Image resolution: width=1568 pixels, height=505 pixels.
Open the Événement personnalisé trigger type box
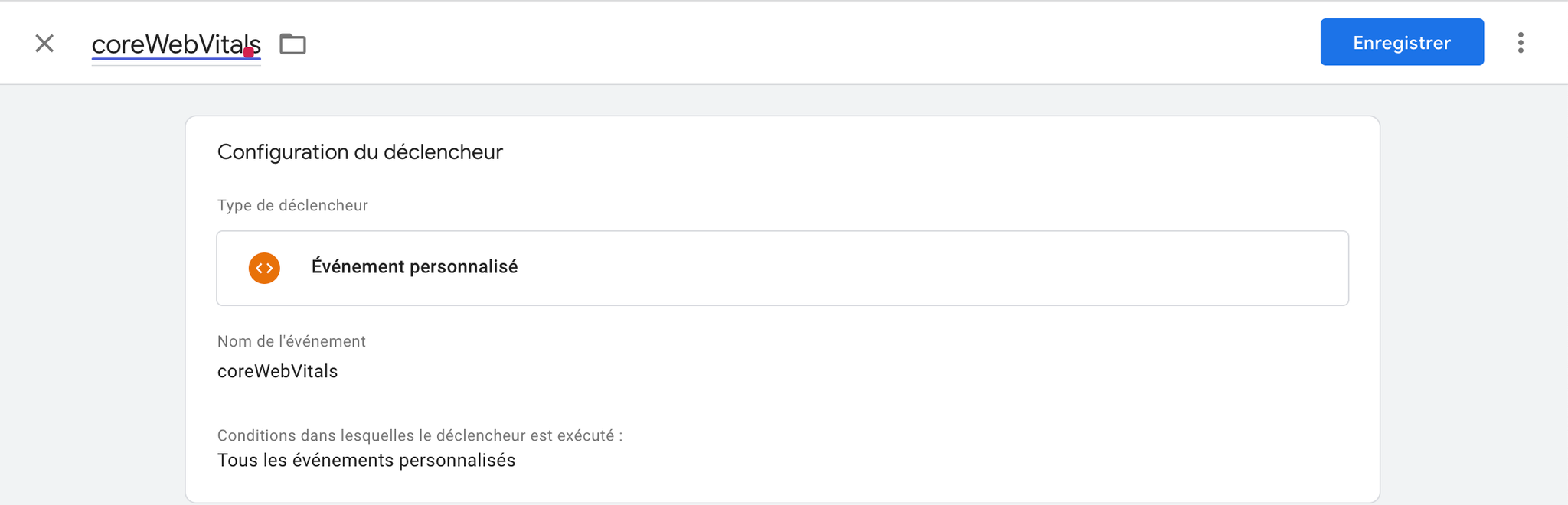pos(782,269)
